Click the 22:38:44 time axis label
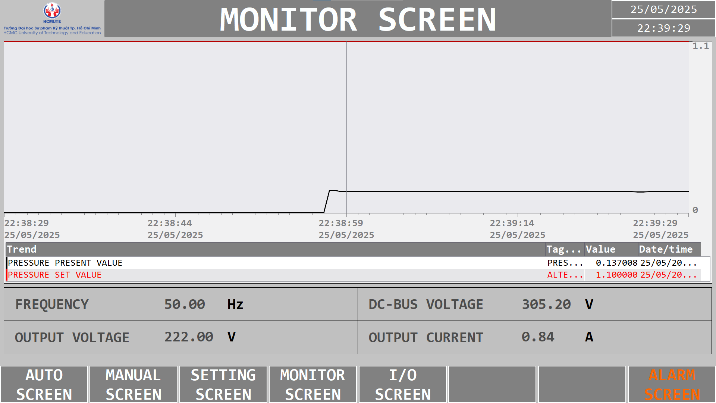The width and height of the screenshot is (716, 403). [x=169, y=223]
